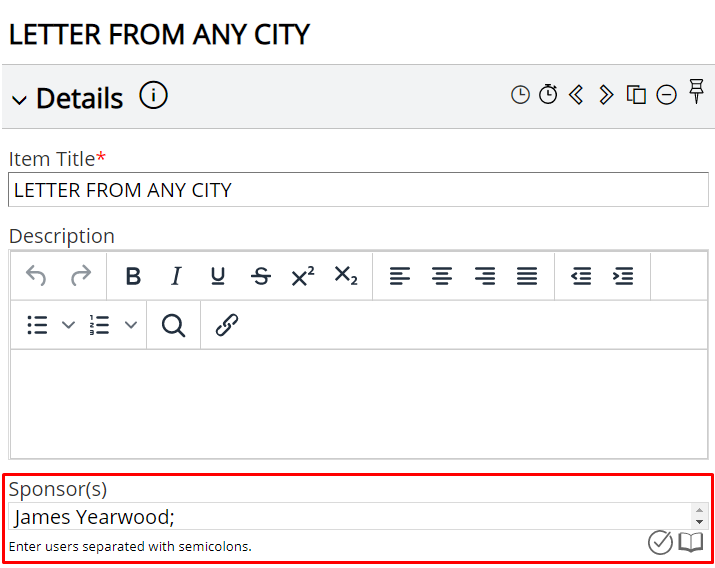The width and height of the screenshot is (715, 568).
Task: Open the Sponsor address book icon
Action: point(691,542)
